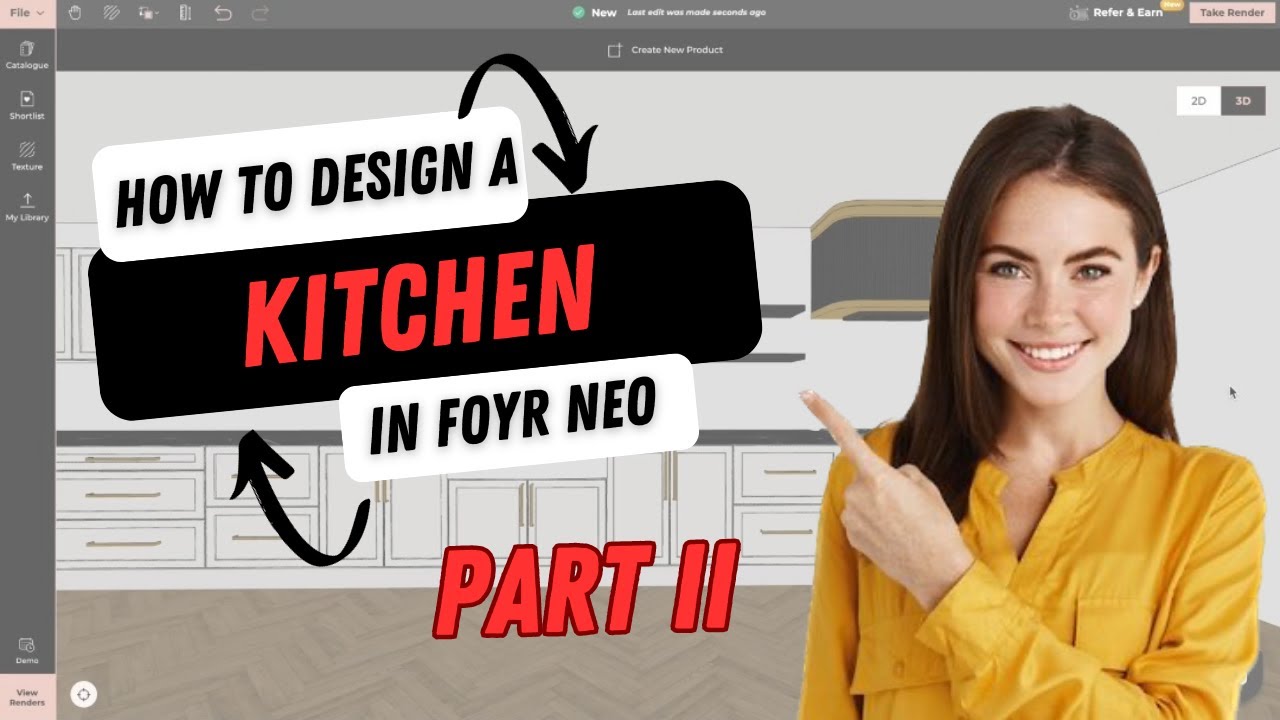The height and width of the screenshot is (720, 1280).
Task: Open the File dropdown menu
Action: pyautogui.click(x=27, y=13)
